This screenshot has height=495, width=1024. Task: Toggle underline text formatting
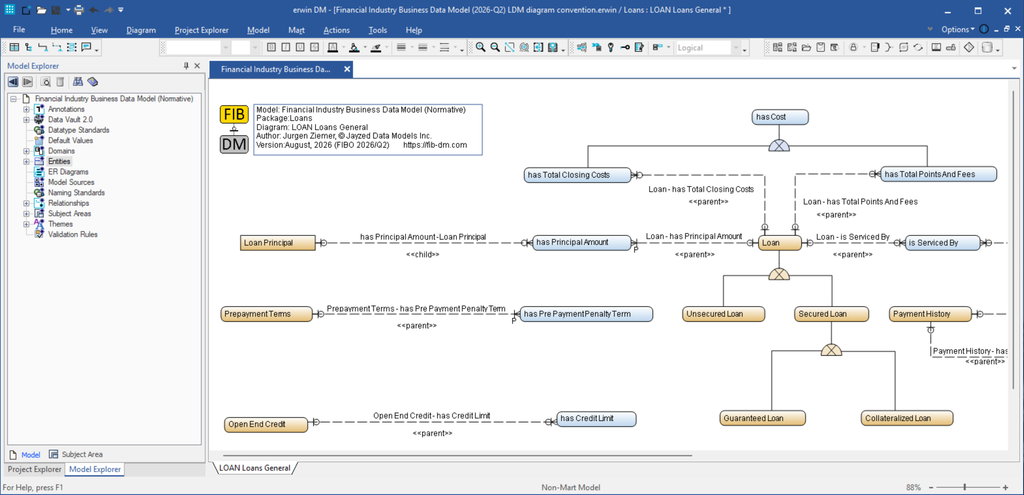(x=300, y=47)
